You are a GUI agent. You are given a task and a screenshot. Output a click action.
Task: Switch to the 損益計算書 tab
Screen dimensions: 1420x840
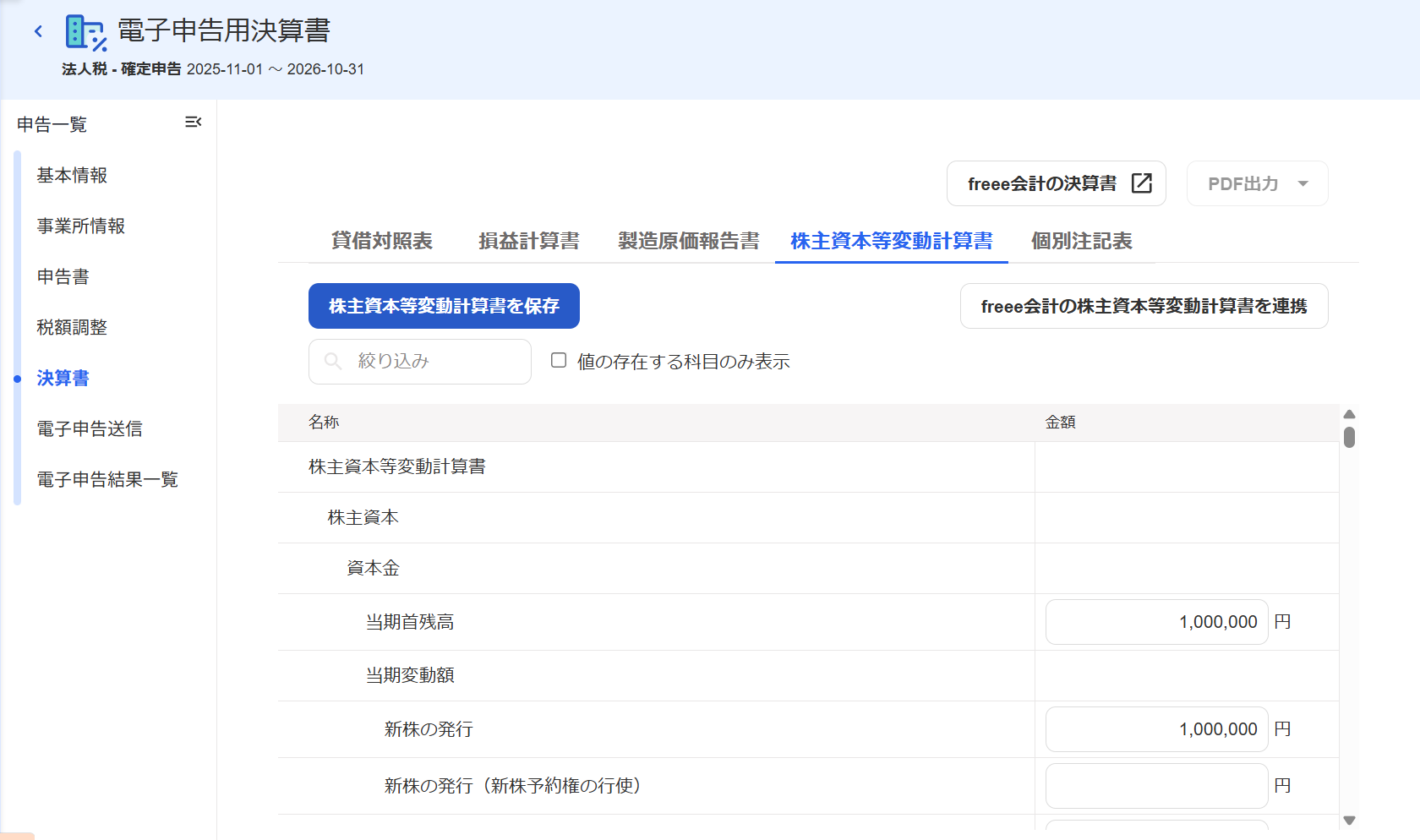(x=529, y=241)
